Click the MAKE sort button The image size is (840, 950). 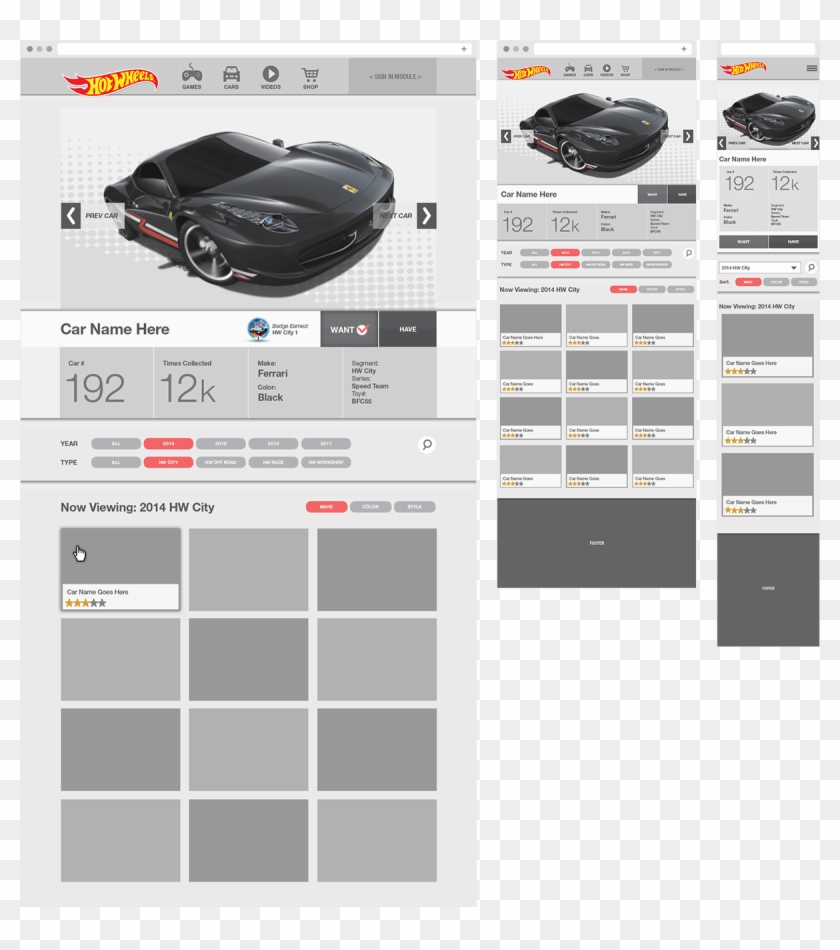coord(326,507)
